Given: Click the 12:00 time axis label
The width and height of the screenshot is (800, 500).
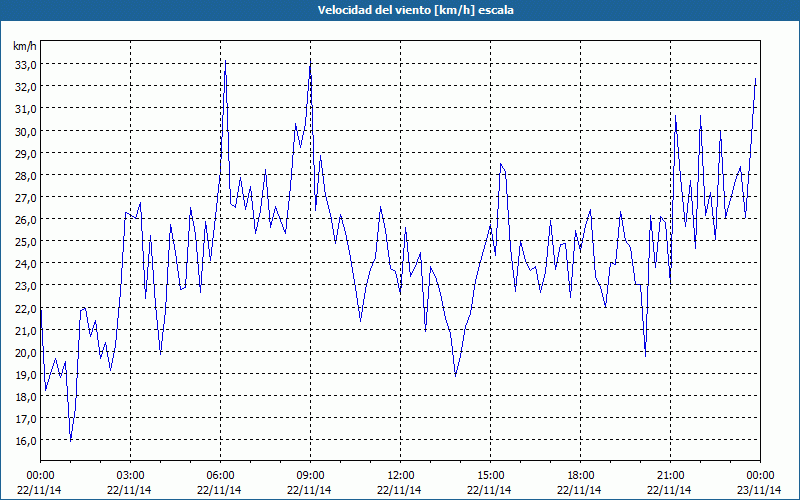Looking at the screenshot, I should pyautogui.click(x=401, y=476).
